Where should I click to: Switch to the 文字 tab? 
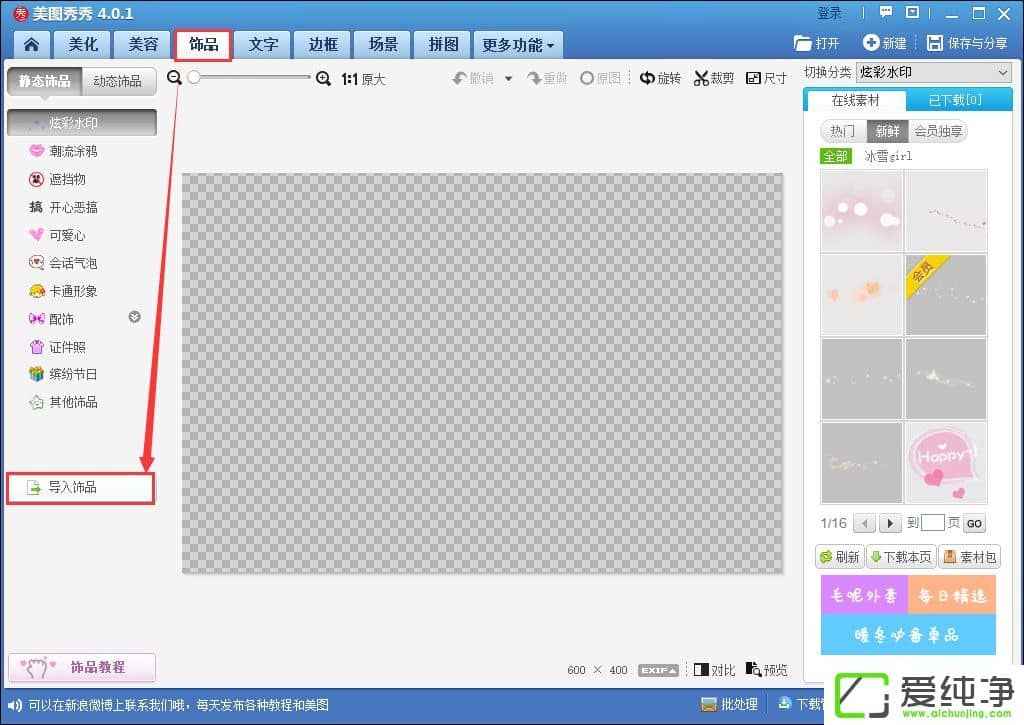(x=263, y=45)
